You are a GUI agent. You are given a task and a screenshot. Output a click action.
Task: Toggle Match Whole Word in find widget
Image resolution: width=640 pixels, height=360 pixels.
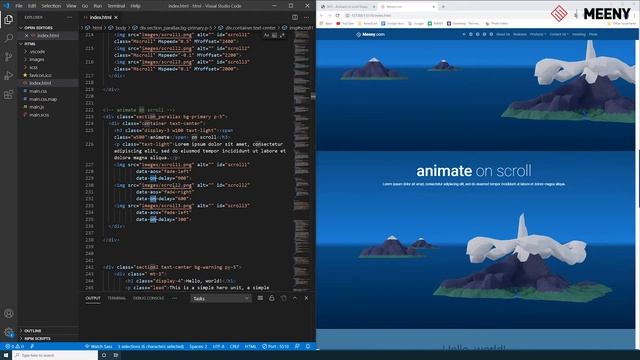point(274,36)
